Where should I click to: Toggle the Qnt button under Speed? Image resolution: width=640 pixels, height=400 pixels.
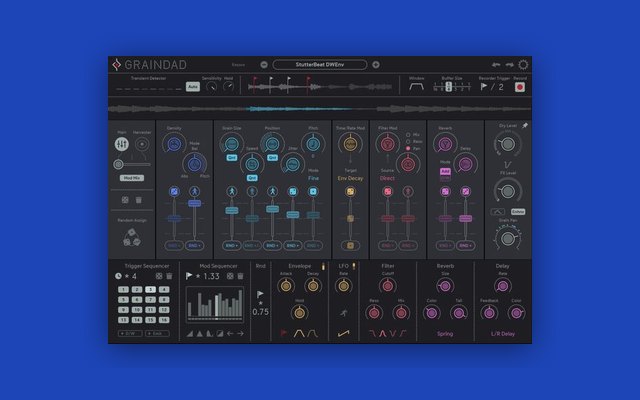[252, 178]
